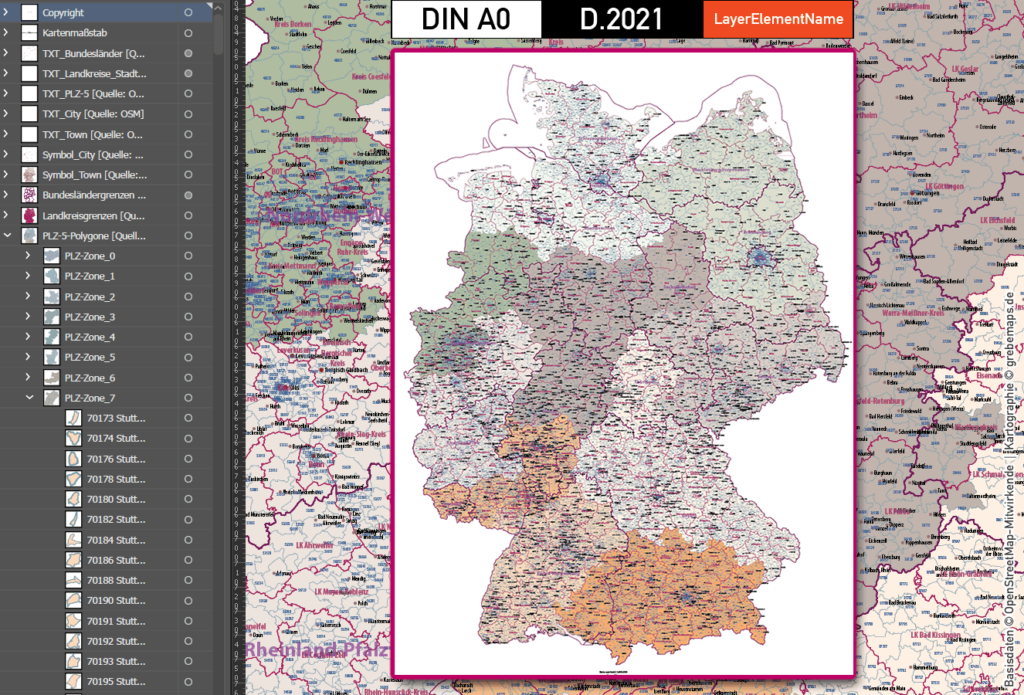
Task: Click the Copyright layer thumbnail
Action: coord(28,11)
